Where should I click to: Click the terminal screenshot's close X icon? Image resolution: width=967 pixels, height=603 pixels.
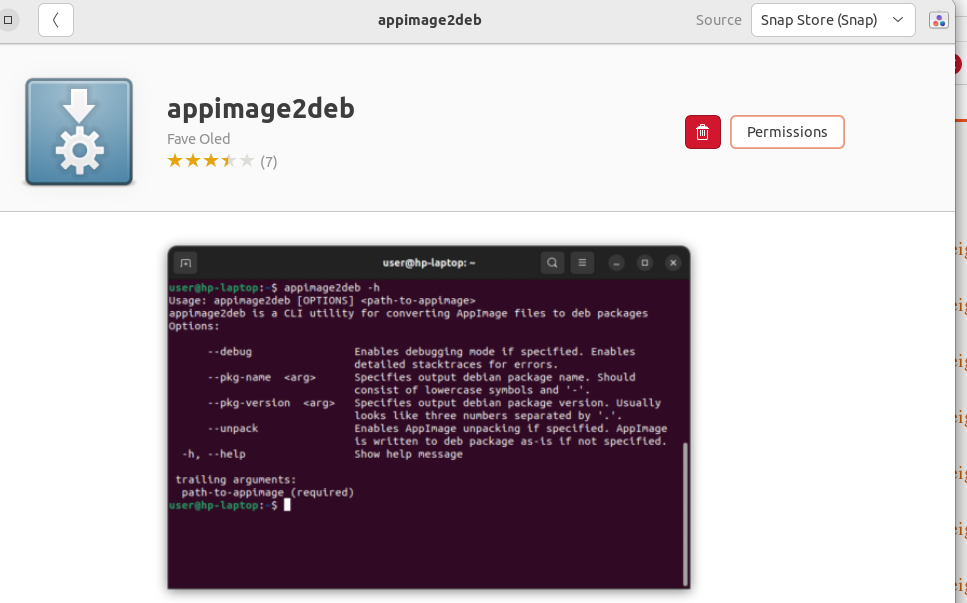673,263
